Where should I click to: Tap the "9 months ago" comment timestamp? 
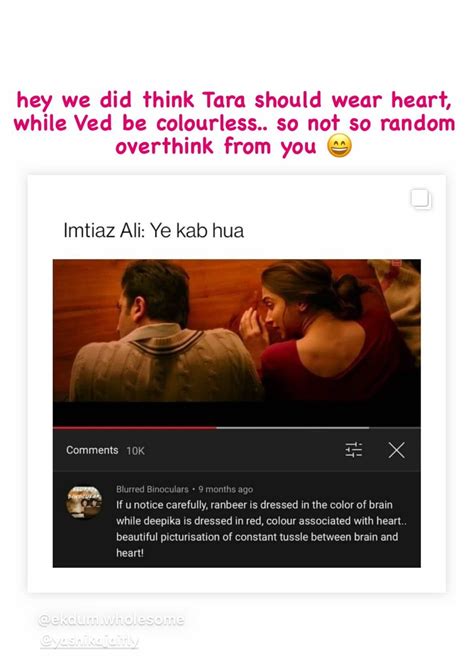pos(225,489)
